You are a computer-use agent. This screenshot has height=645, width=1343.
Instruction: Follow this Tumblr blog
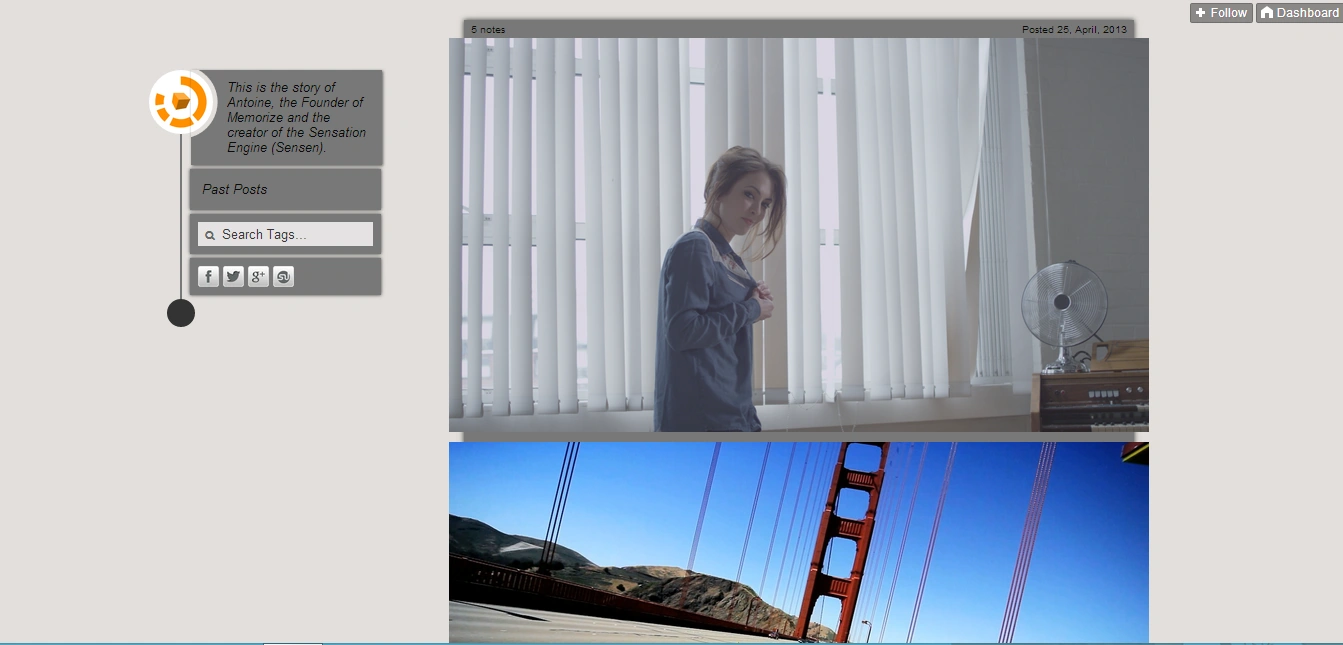1221,13
